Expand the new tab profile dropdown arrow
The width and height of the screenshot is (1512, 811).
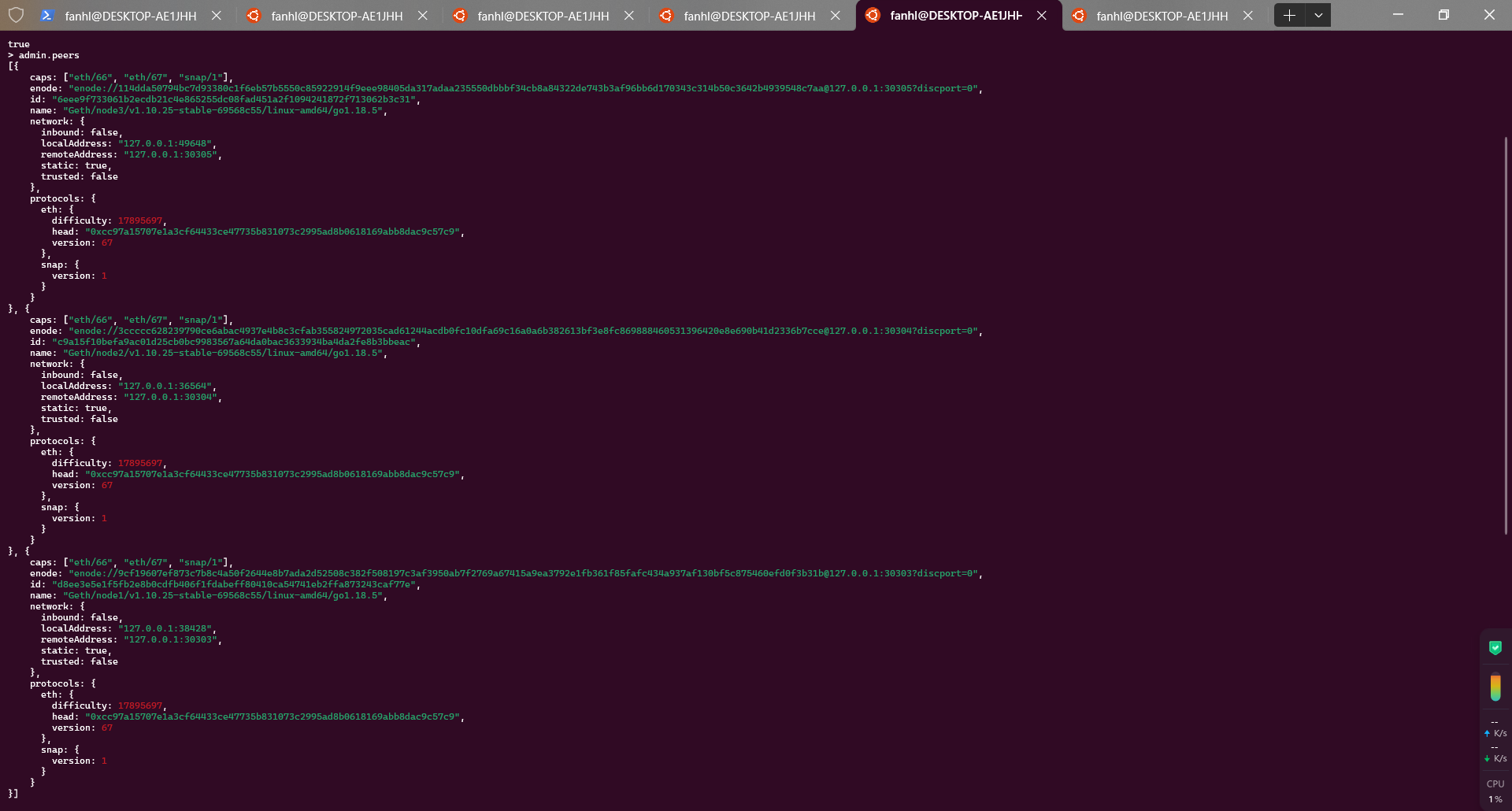click(1318, 15)
